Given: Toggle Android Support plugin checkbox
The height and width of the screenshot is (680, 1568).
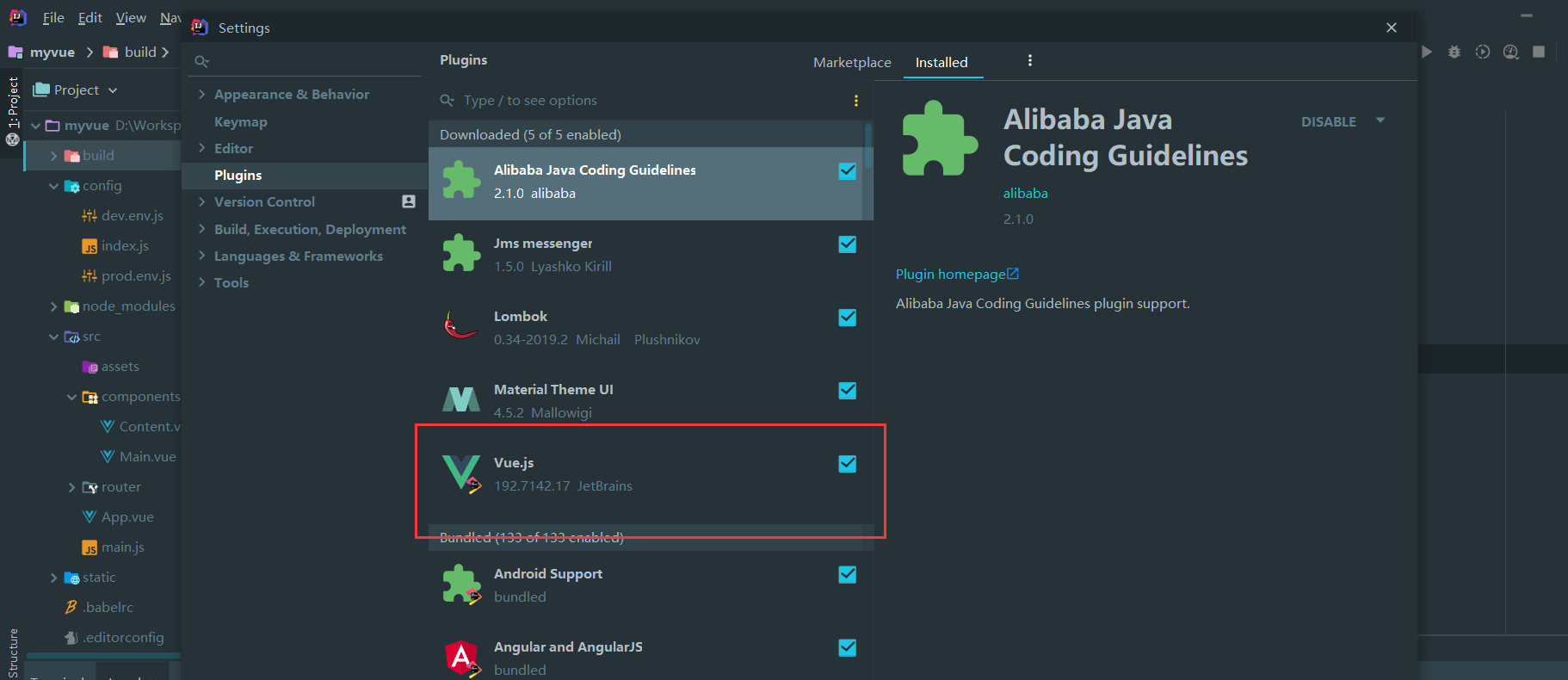Looking at the screenshot, I should [x=848, y=575].
